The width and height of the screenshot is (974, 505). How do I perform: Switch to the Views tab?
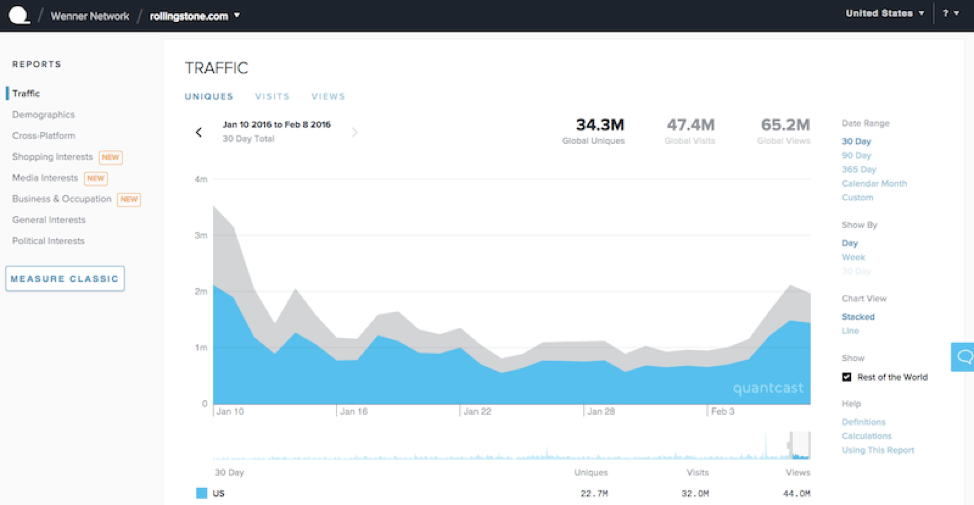coord(328,96)
